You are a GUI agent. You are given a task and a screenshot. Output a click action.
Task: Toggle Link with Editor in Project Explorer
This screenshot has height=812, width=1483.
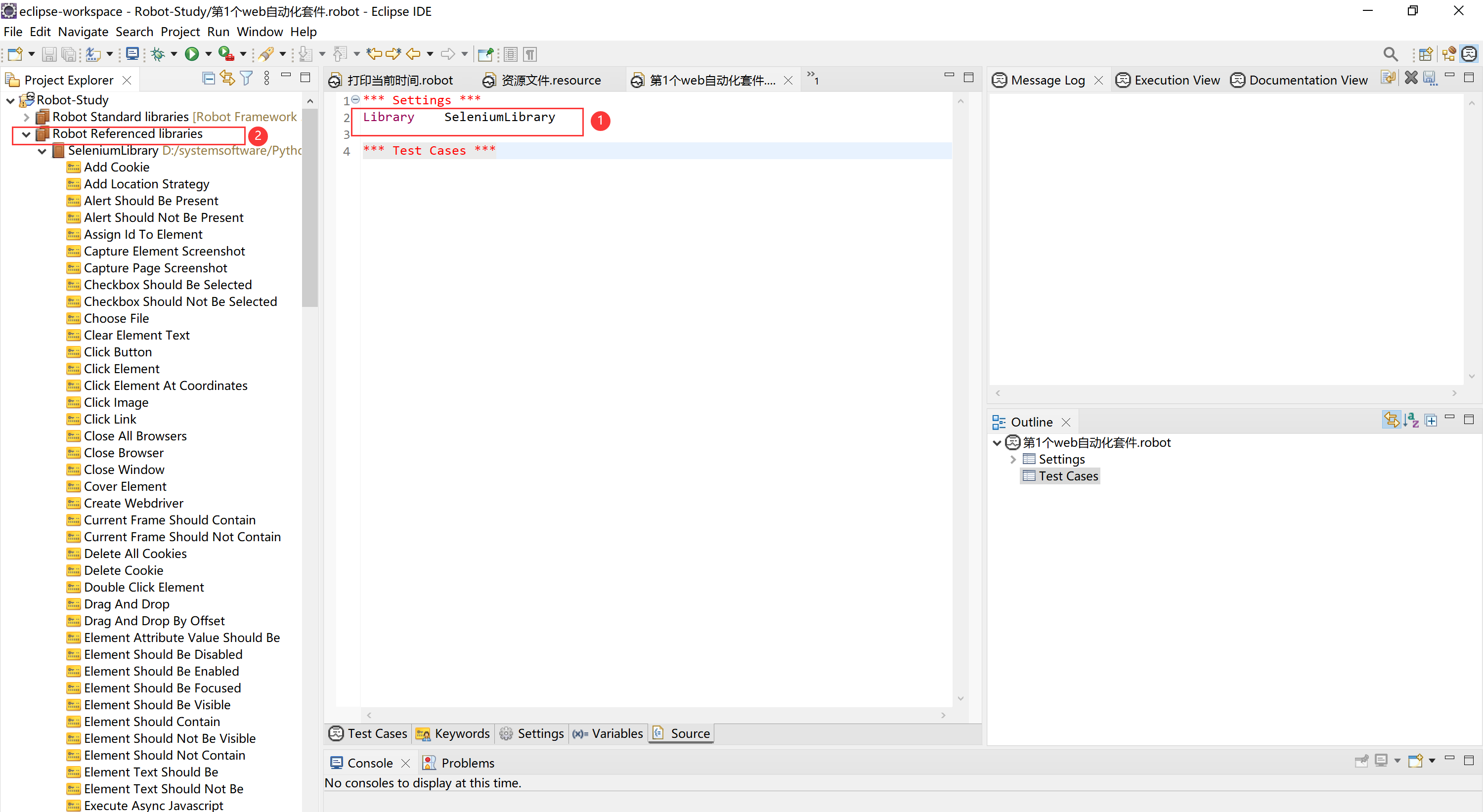[x=227, y=79]
